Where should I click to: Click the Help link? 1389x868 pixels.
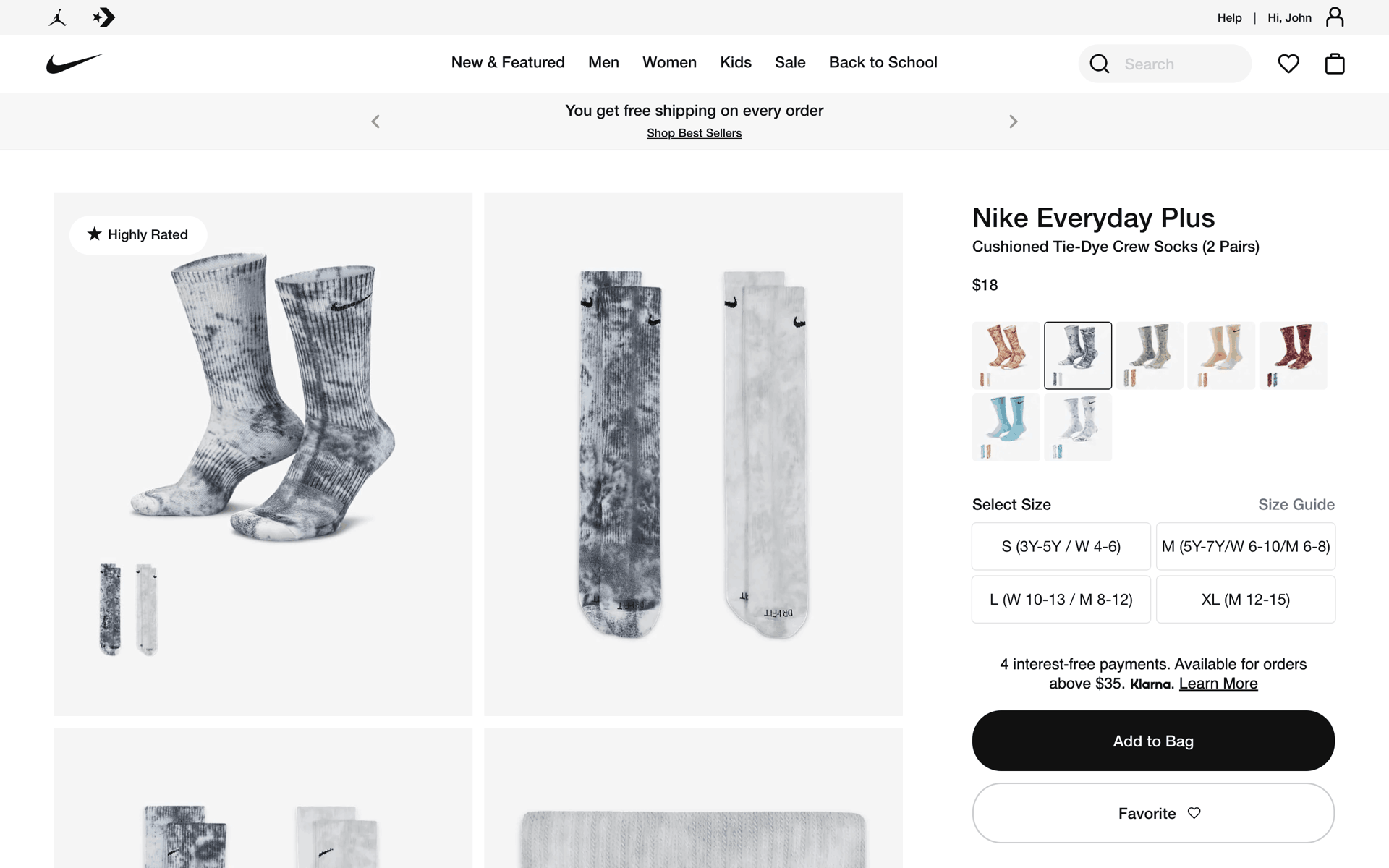tap(1229, 17)
